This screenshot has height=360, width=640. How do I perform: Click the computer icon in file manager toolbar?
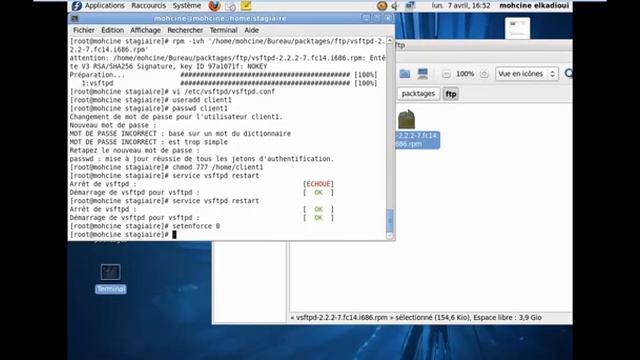pyautogui.click(x=423, y=74)
